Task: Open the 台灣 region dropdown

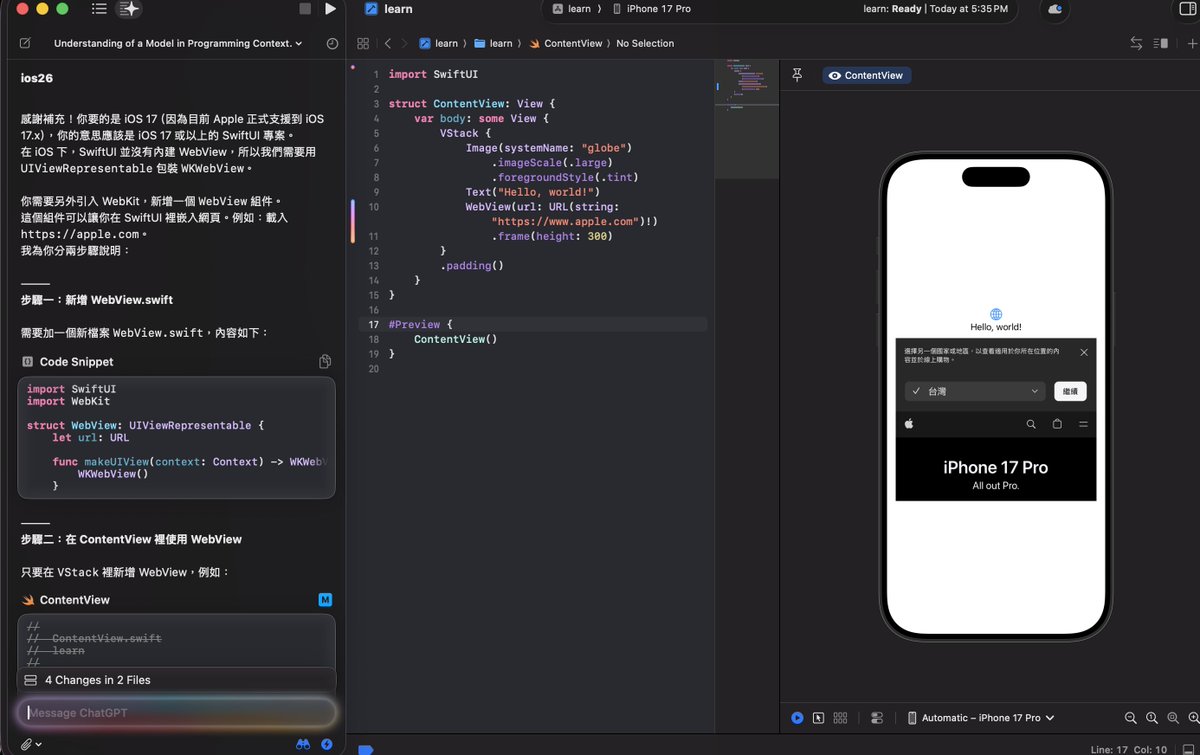Action: [x=975, y=391]
